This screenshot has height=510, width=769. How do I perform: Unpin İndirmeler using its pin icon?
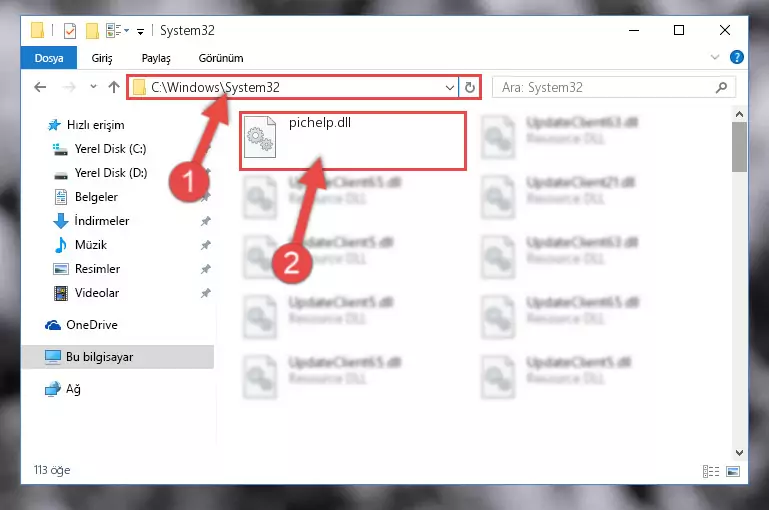[205, 221]
